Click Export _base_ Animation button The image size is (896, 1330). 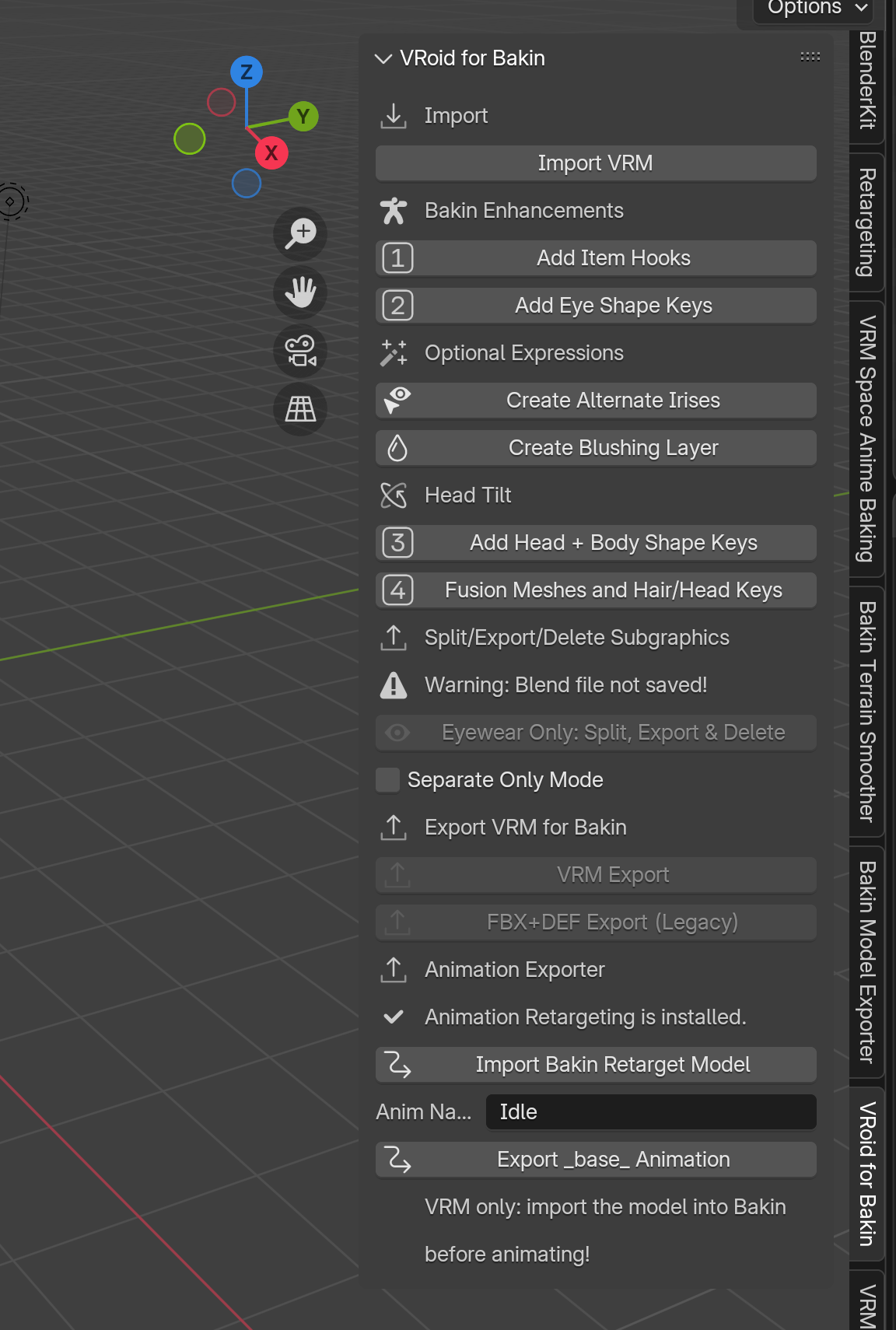pos(596,1160)
